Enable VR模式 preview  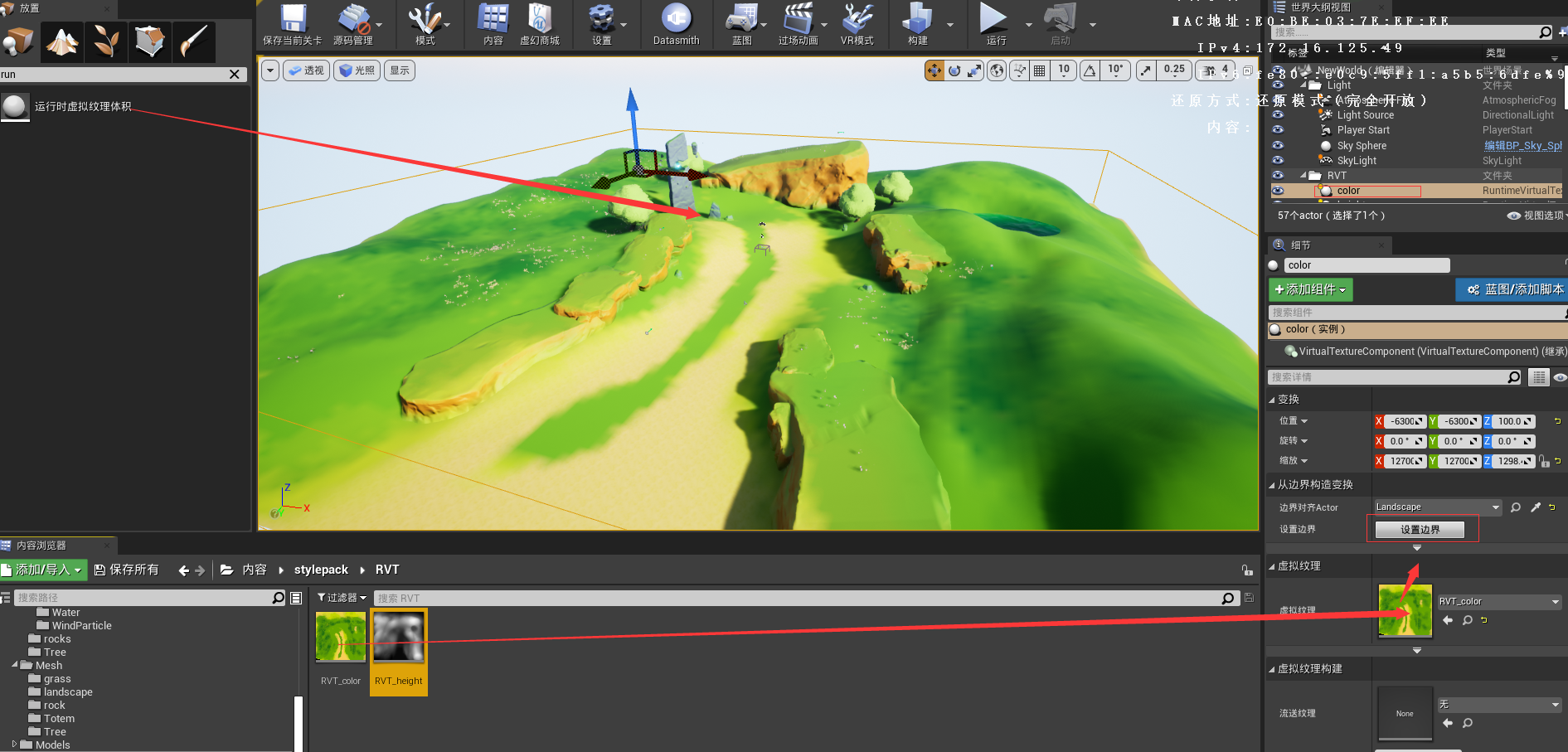857,24
